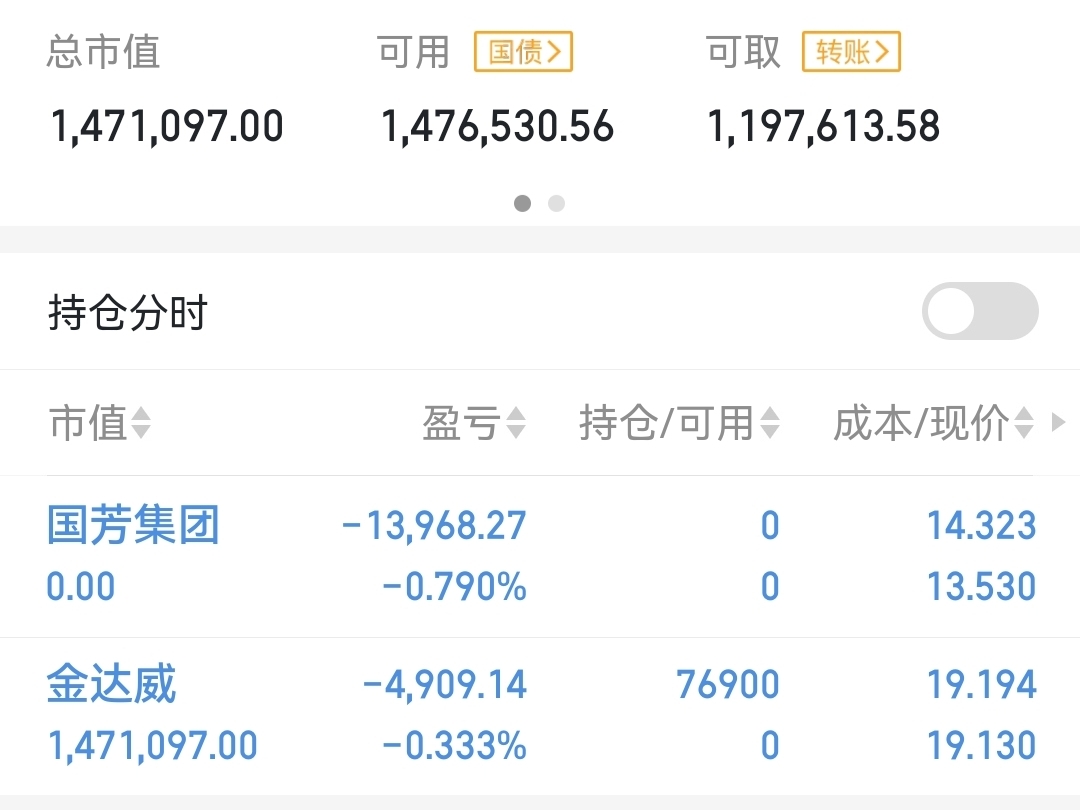Toggle the 持仓分时 switch

click(x=980, y=311)
